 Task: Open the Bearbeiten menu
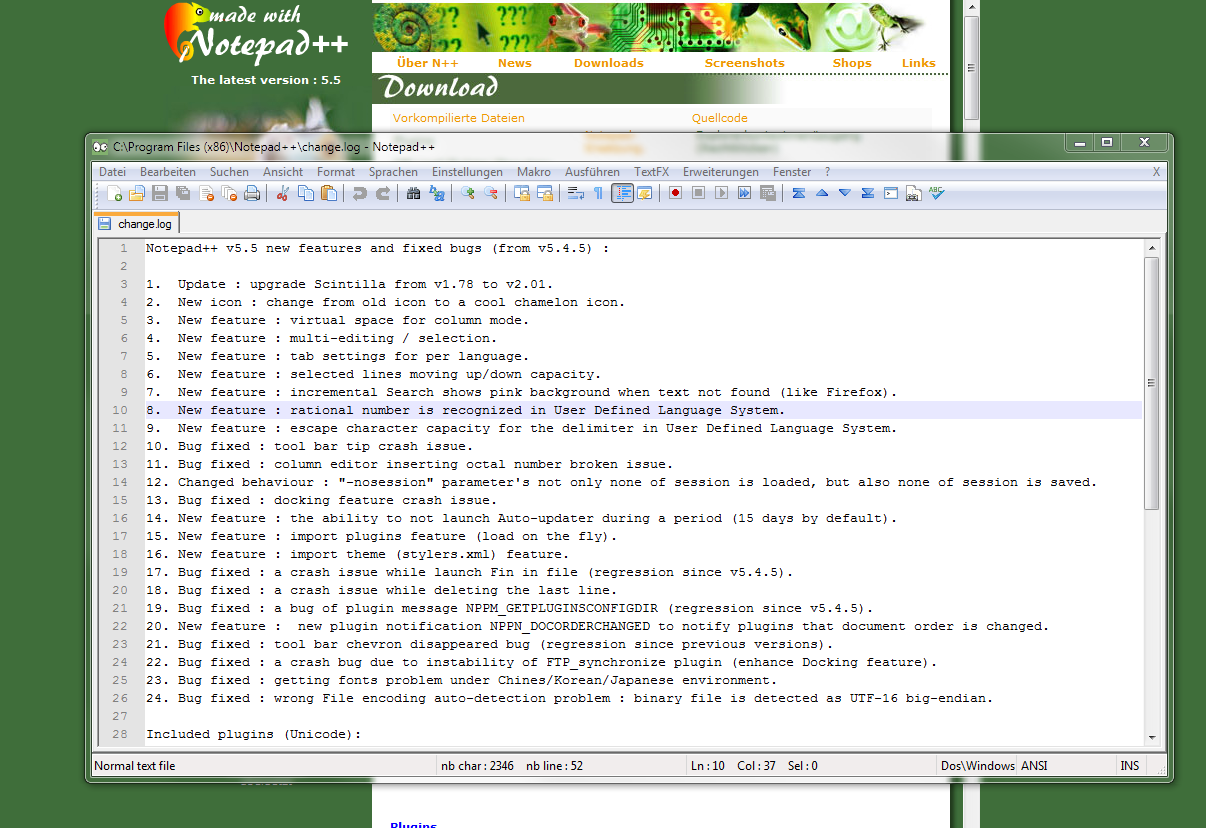[x=168, y=172]
